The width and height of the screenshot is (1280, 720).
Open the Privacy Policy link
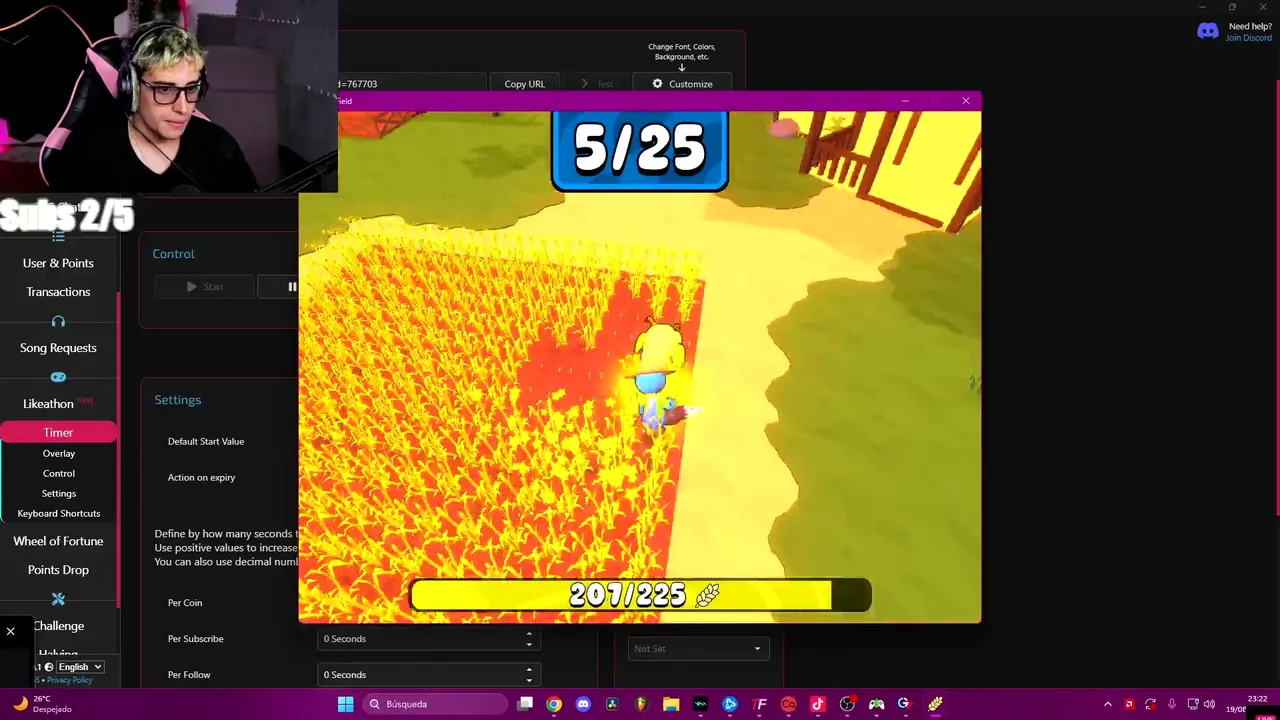[x=68, y=680]
